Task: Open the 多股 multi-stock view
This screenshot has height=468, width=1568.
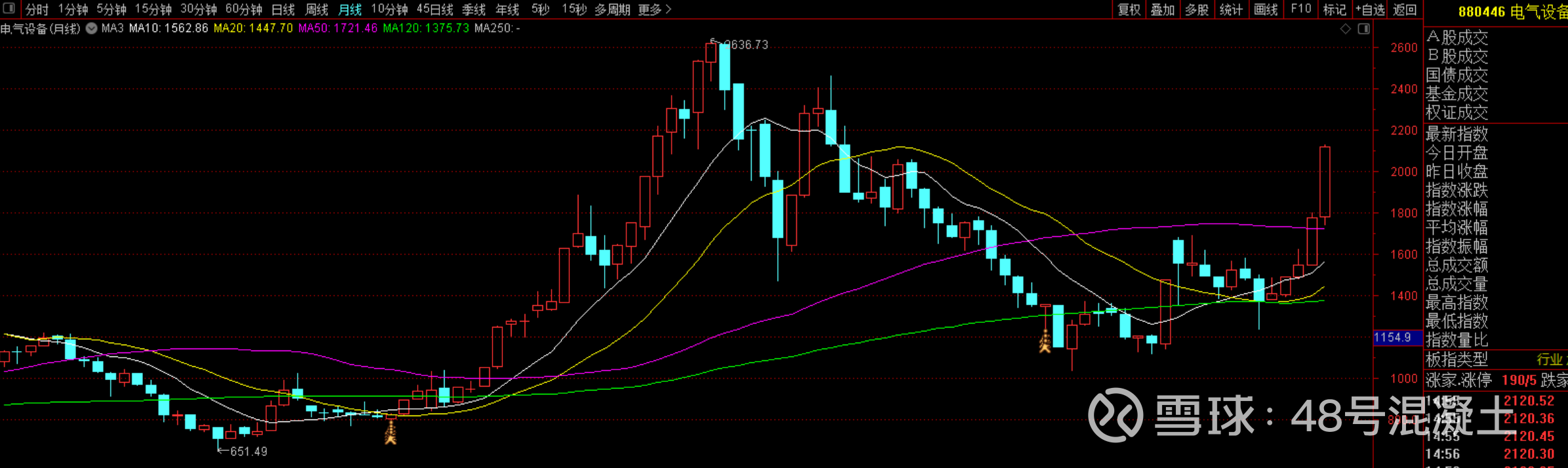Action: (1197, 10)
